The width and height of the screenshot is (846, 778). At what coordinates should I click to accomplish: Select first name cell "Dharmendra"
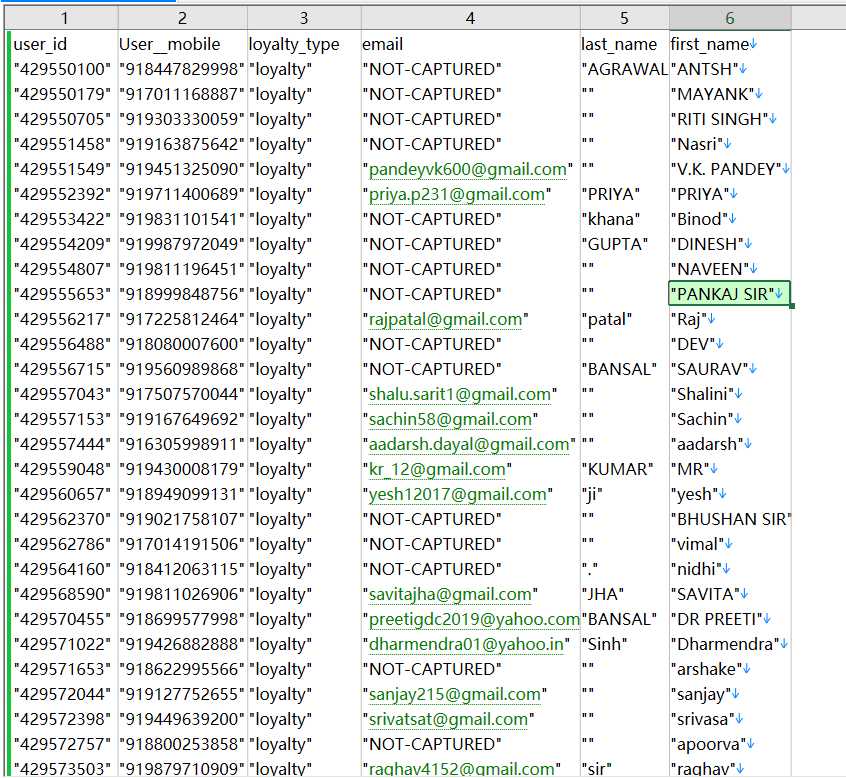[x=730, y=644]
